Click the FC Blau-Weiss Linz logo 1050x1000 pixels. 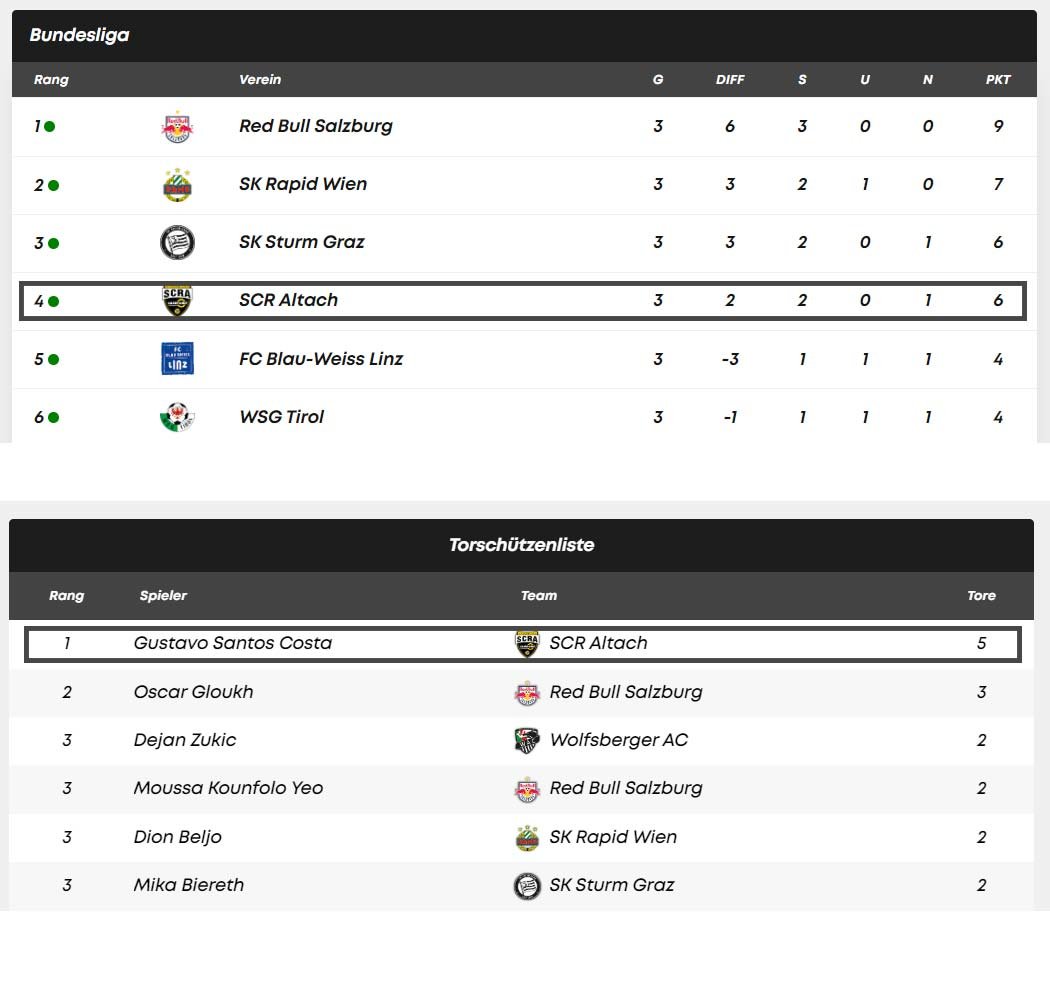point(177,358)
